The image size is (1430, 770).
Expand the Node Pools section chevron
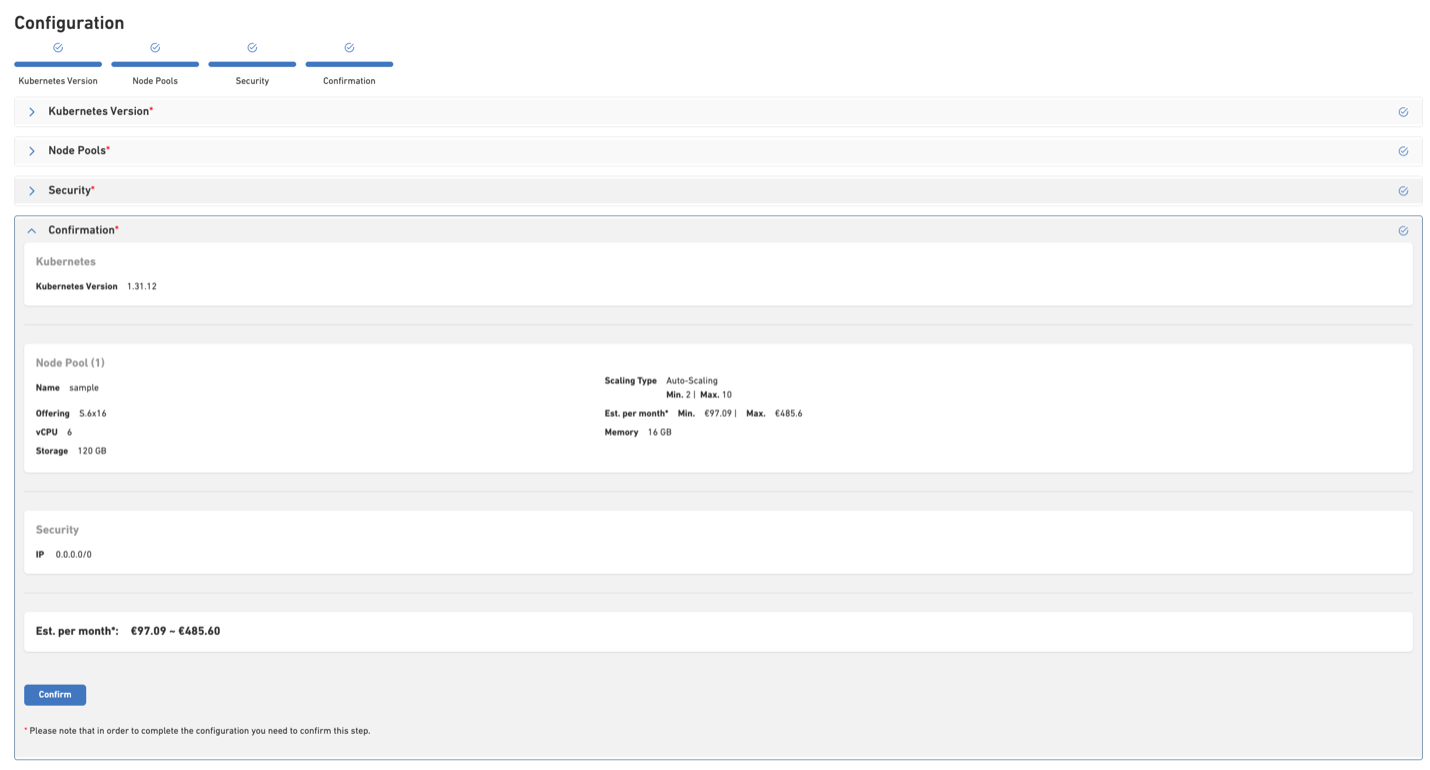32,151
